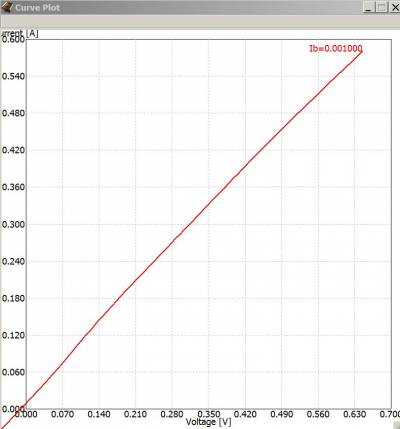The width and height of the screenshot is (400, 429).
Task: Click the Curve Plot window icon
Action: point(7,7)
